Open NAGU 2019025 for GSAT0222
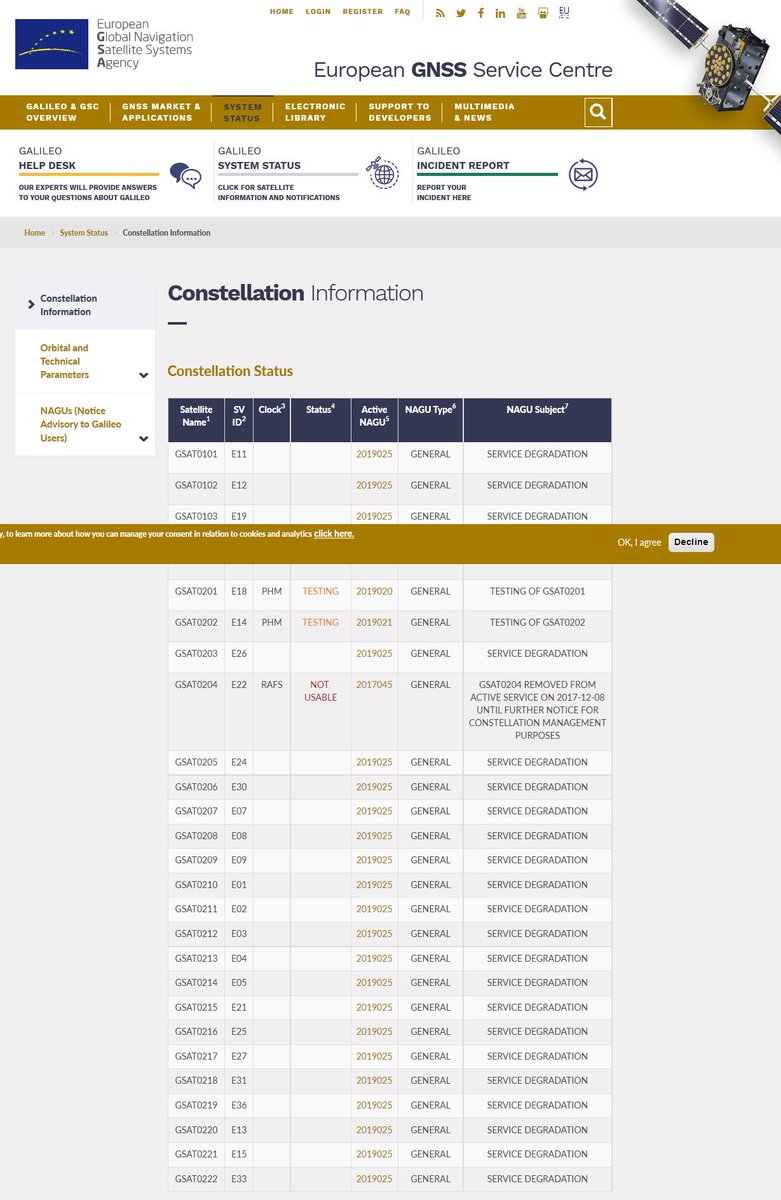 click(374, 1179)
